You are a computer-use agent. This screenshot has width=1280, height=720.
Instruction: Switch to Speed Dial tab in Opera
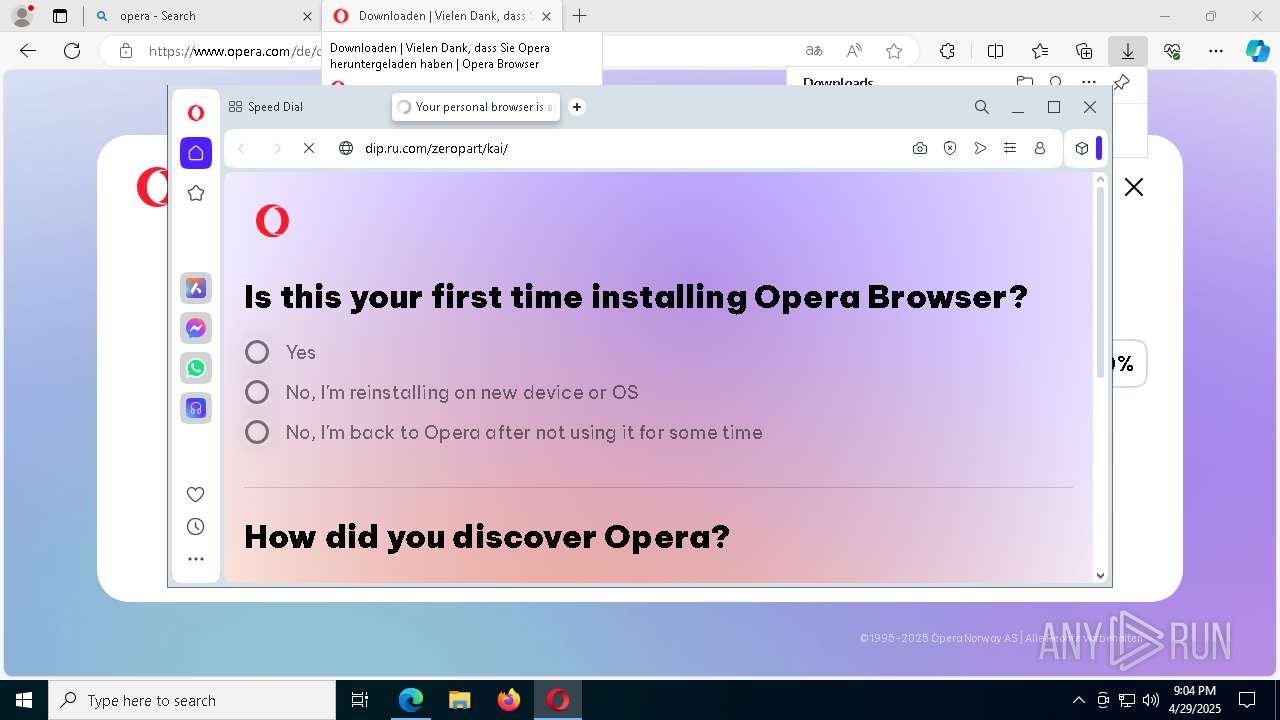[x=266, y=107]
